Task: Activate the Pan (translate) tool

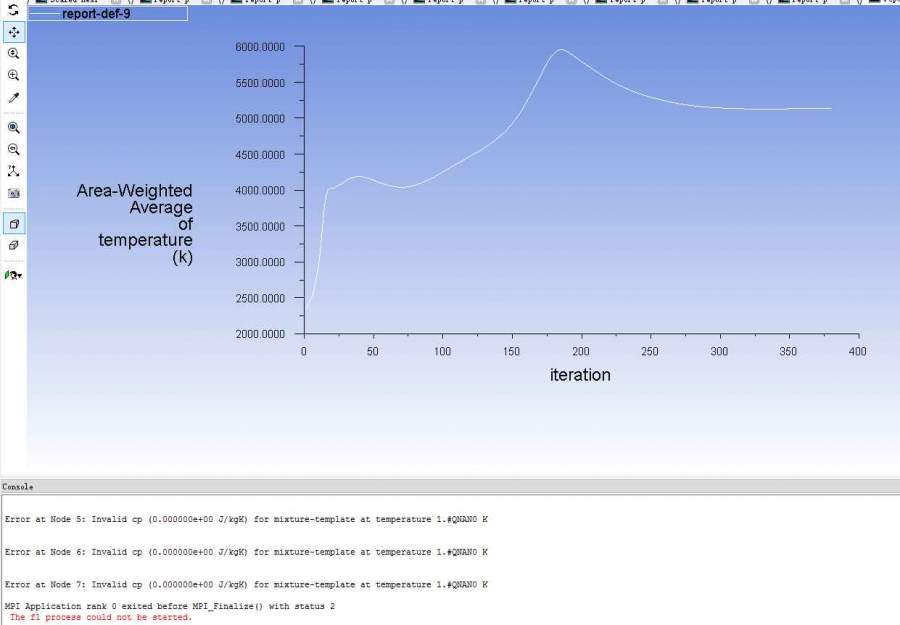Action: [x=13, y=32]
